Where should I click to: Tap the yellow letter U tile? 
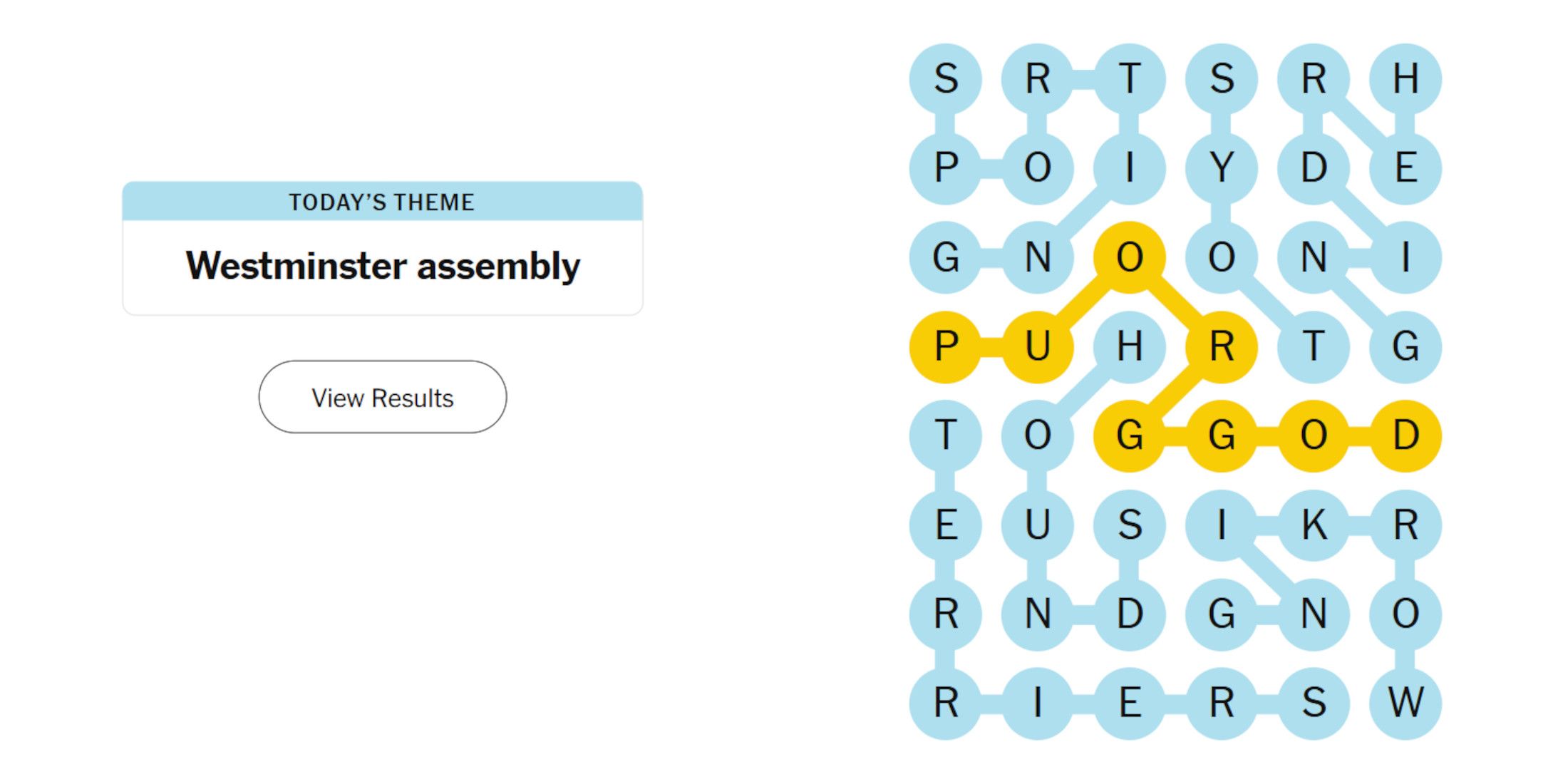click(x=1038, y=346)
